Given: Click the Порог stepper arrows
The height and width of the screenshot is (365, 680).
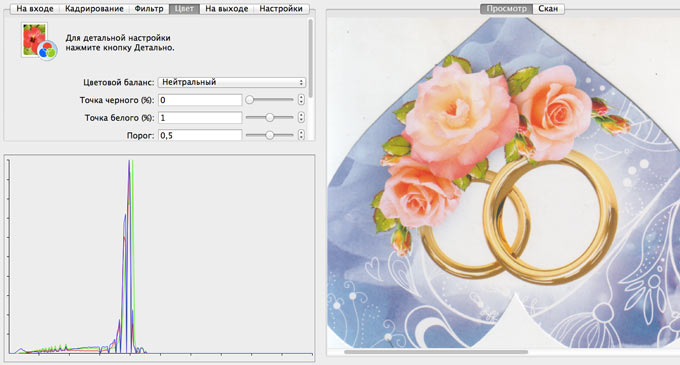Looking at the screenshot, I should tap(301, 135).
